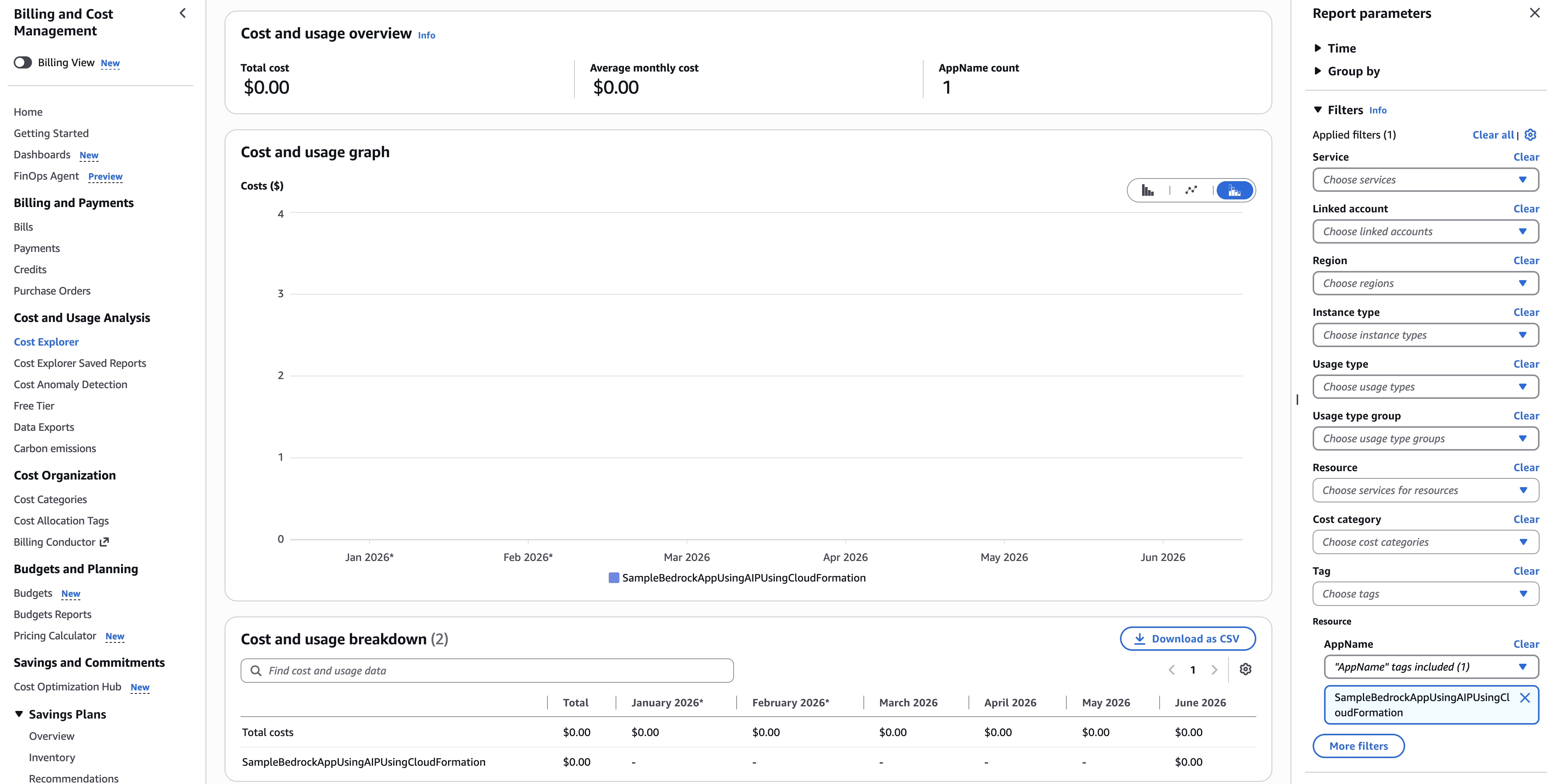This screenshot has height=784, width=1554.
Task: Open Home in the sidebar
Action: [x=28, y=112]
